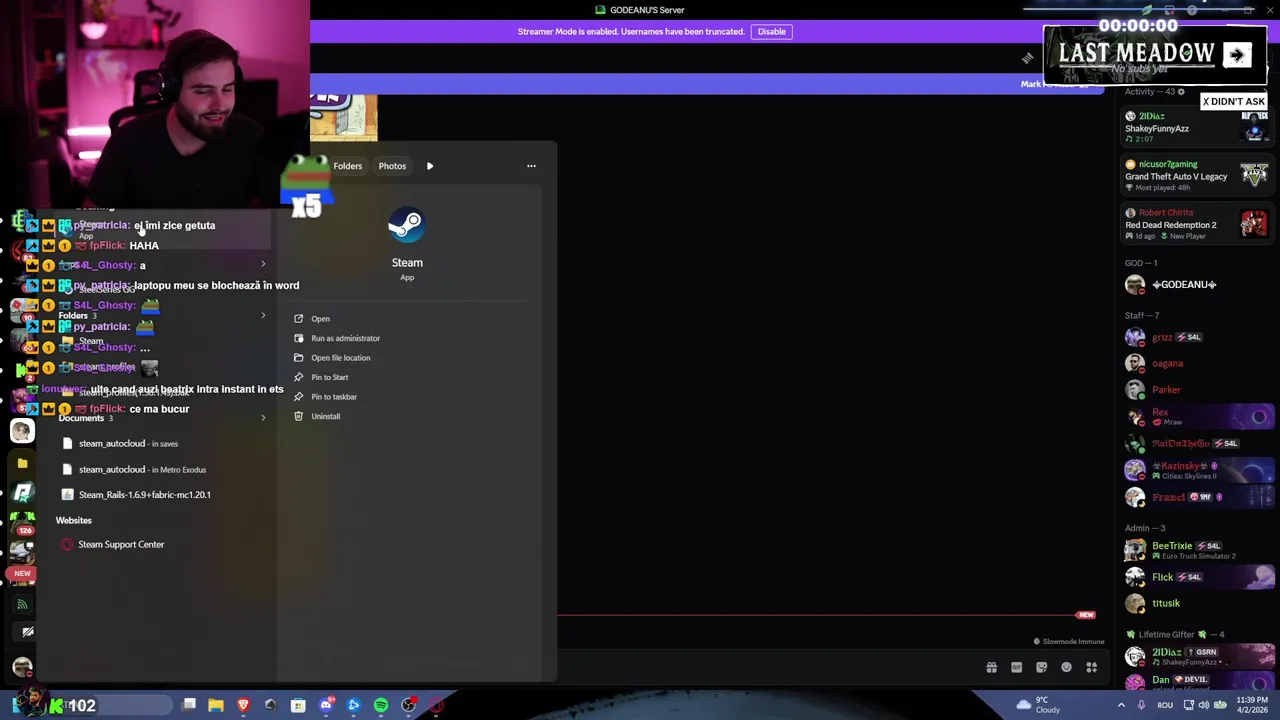
Task: Switch to the Folders search filter tab
Action: tap(347, 166)
